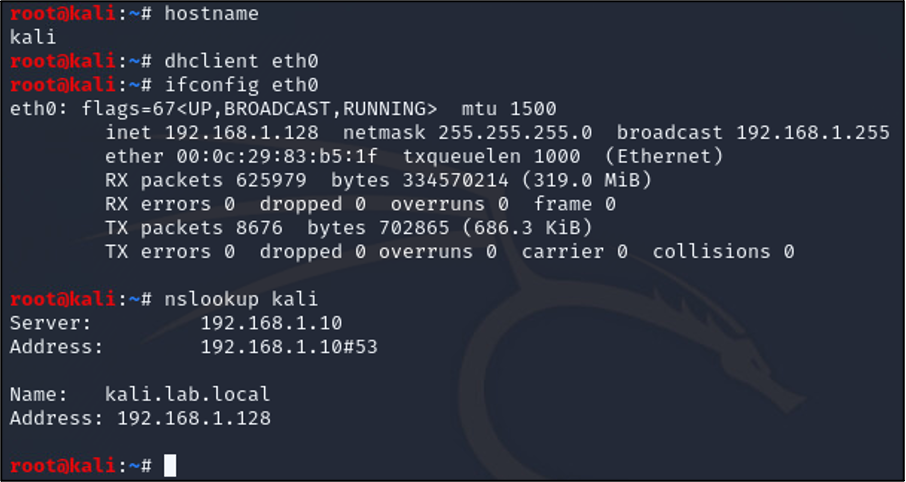Image resolution: width=906 pixels, height=482 pixels.
Task: Click the 'kali' hostname output line
Action: 33,38
